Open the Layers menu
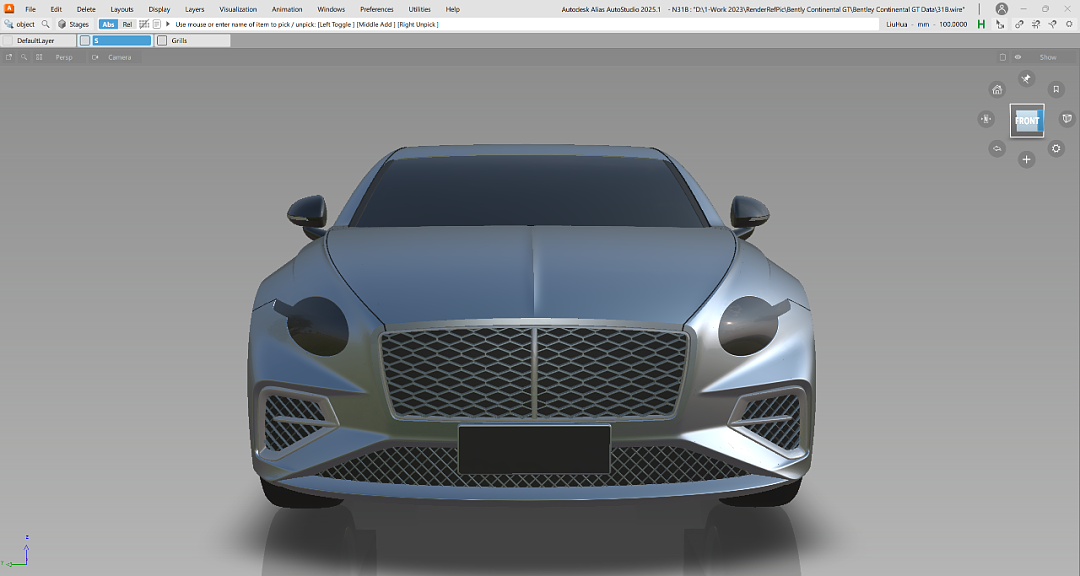1080x576 pixels. (194, 10)
